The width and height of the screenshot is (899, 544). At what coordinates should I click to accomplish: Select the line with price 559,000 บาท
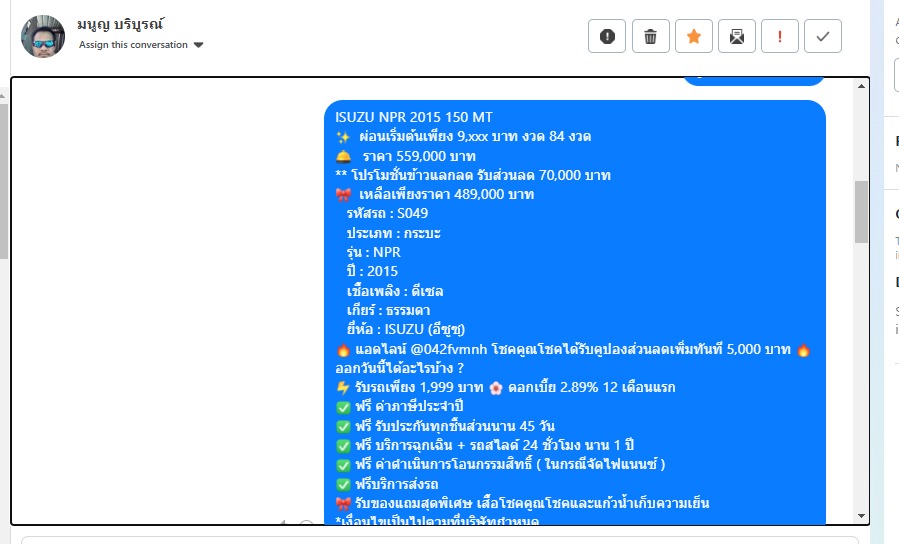click(406, 156)
